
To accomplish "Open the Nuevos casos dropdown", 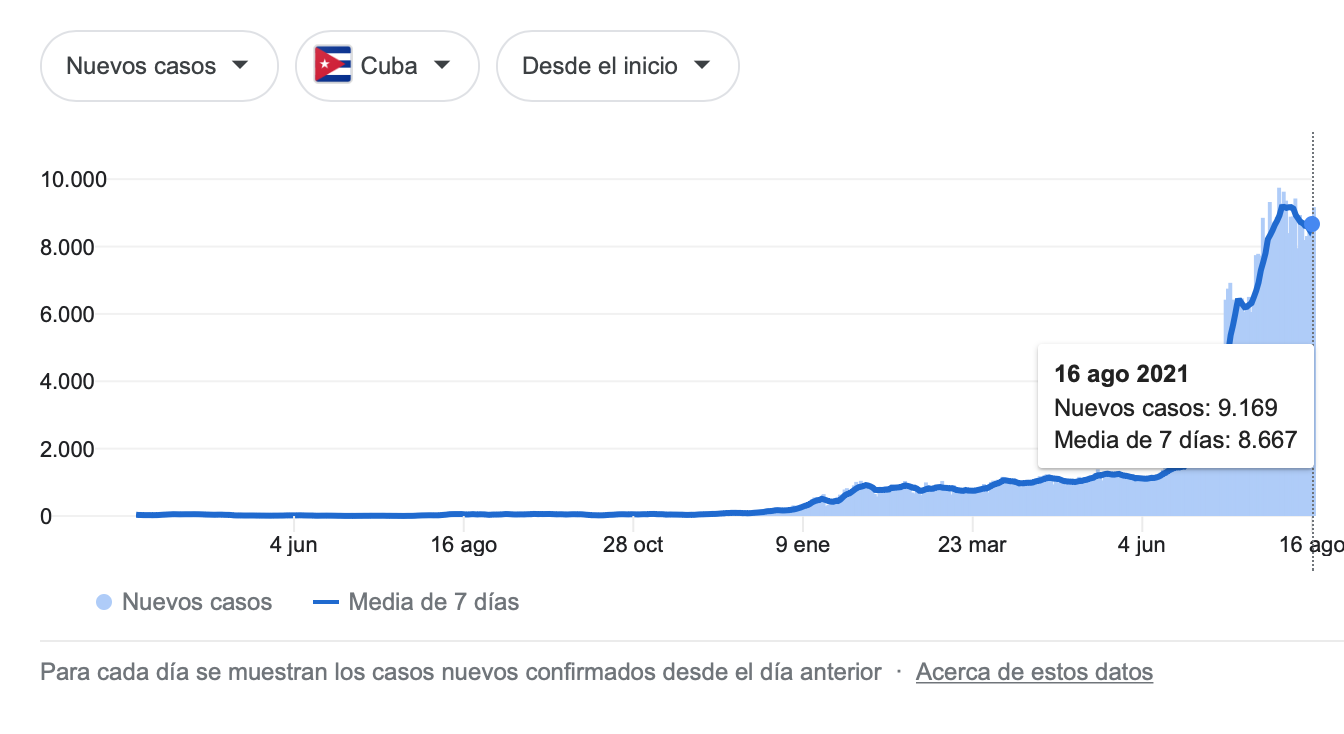I will tap(159, 66).
